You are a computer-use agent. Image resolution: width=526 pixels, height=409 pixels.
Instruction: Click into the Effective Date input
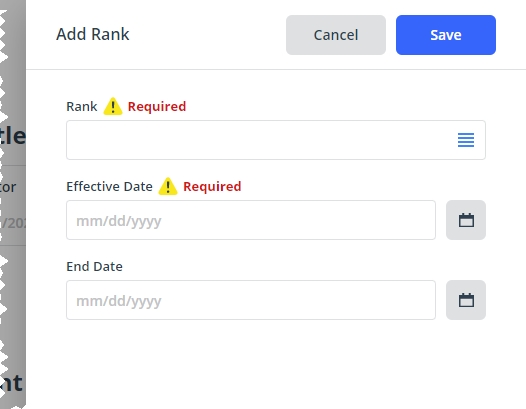tap(251, 220)
